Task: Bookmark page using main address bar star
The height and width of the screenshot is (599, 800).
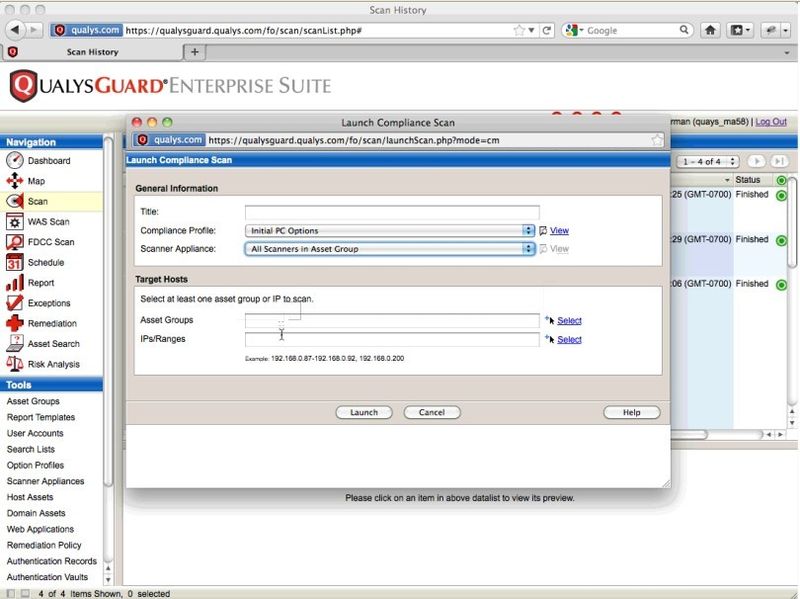Action: [519, 31]
